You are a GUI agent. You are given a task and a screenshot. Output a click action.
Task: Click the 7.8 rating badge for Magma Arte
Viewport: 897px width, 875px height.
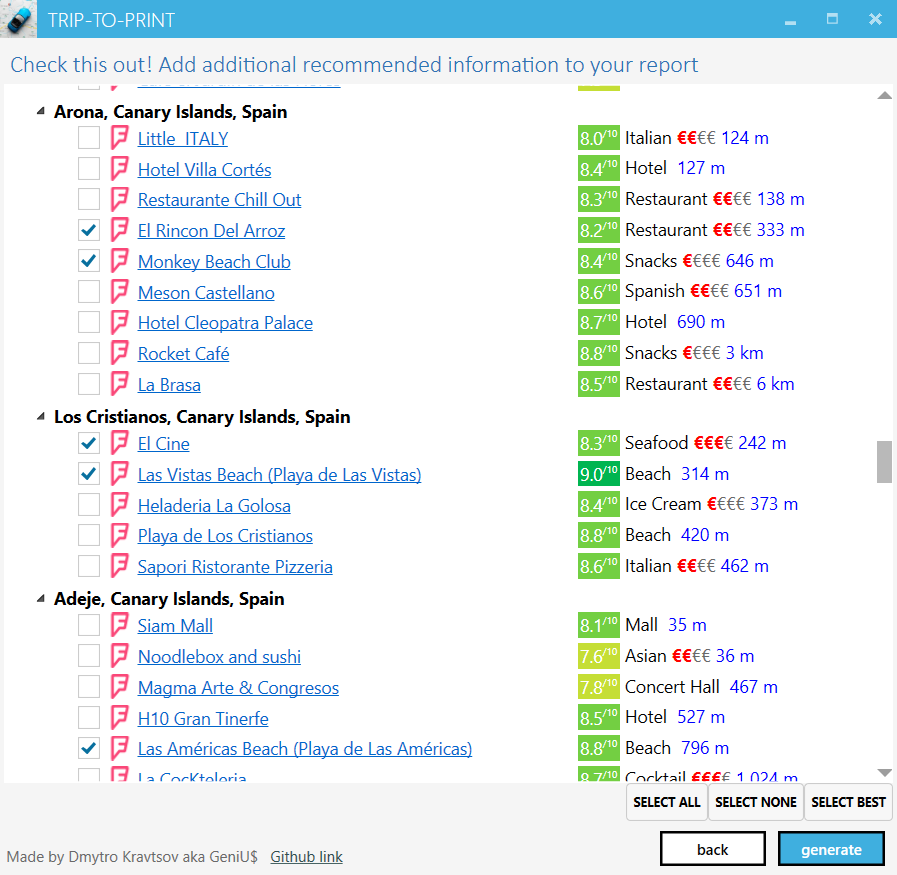point(598,687)
